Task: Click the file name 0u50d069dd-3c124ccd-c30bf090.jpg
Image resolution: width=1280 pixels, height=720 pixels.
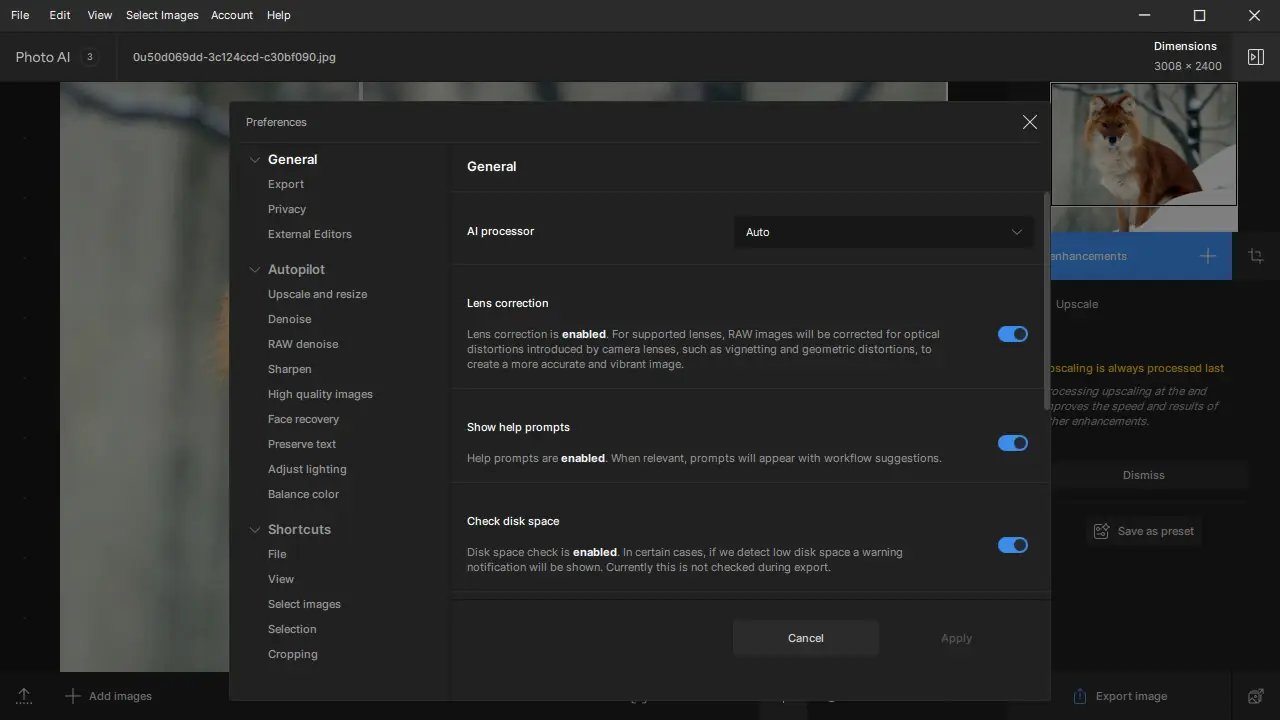Action: point(234,57)
